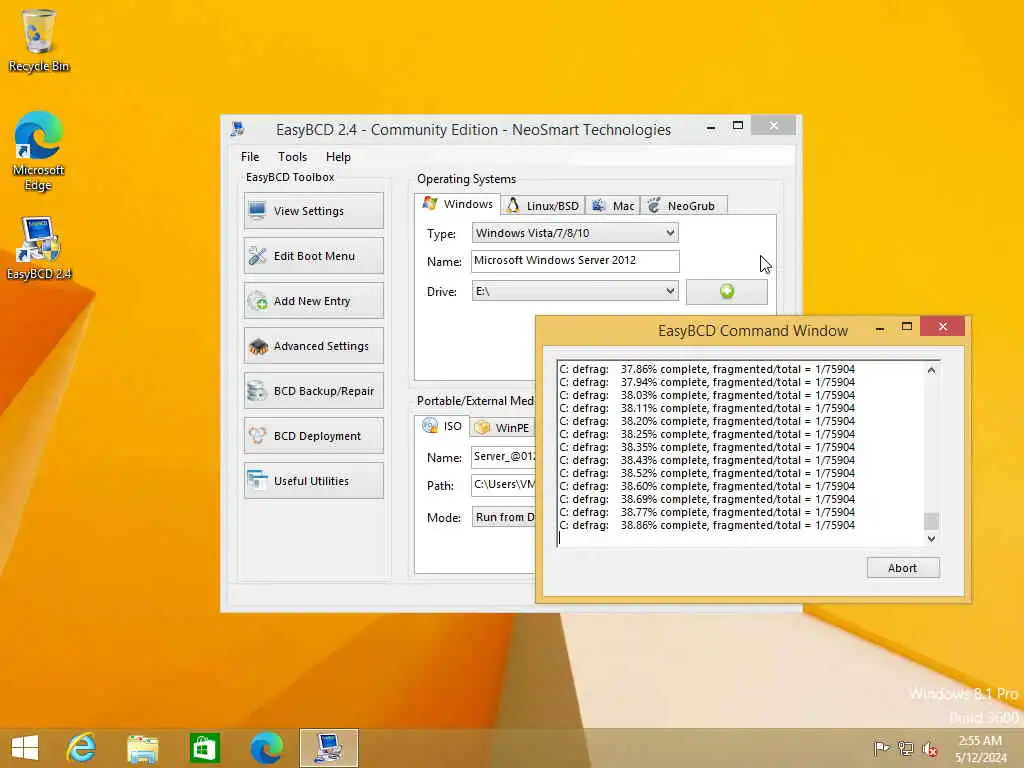The image size is (1024, 768).
Task: Launch Microsoft Edge from the taskbar
Action: tap(266, 748)
